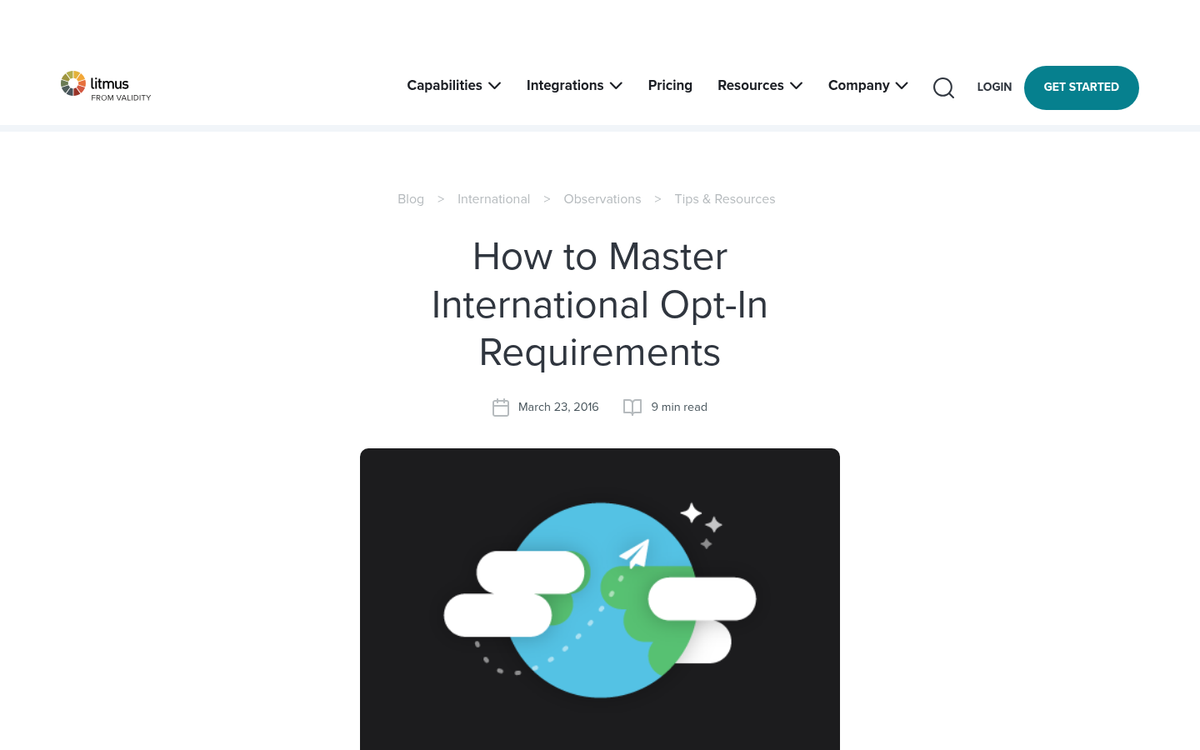Click the open book reading-time icon
This screenshot has width=1200, height=750.
tap(632, 407)
